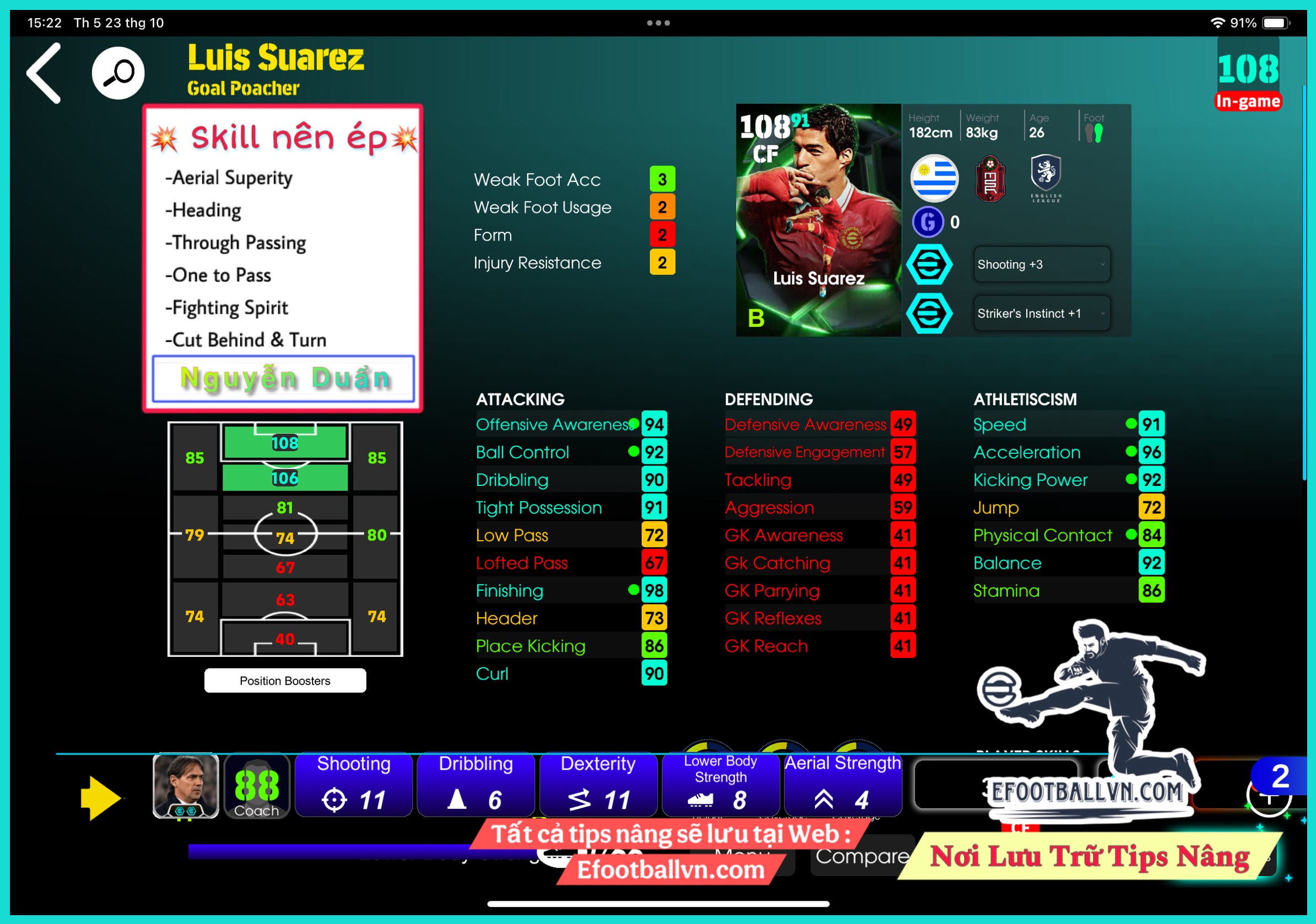Click the blue G coin icon
Viewport: 1316px width, 924px height.
(928, 222)
